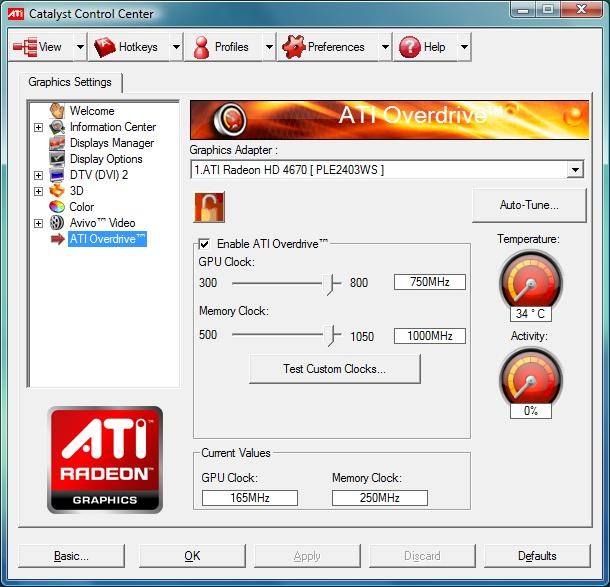The height and width of the screenshot is (587, 610).
Task: Minimize the Catalyst Control Center window
Action: click(x=523, y=9)
